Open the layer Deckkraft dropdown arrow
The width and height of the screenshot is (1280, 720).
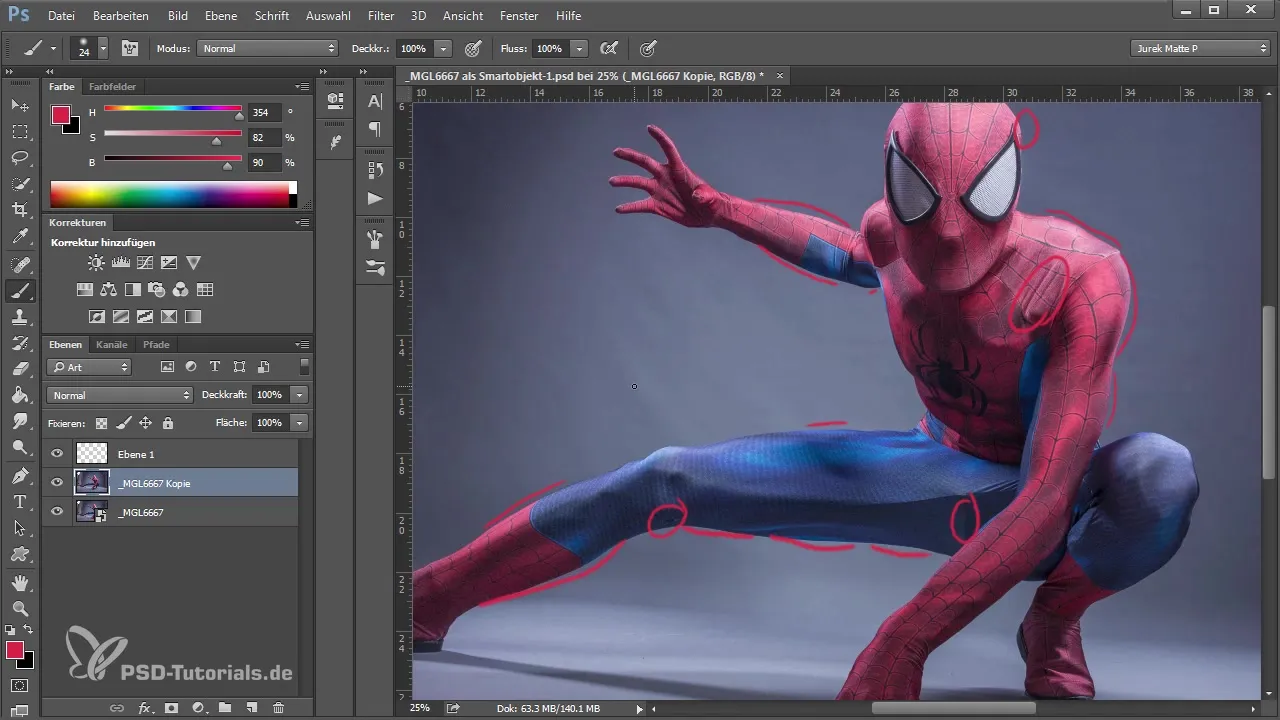point(299,395)
